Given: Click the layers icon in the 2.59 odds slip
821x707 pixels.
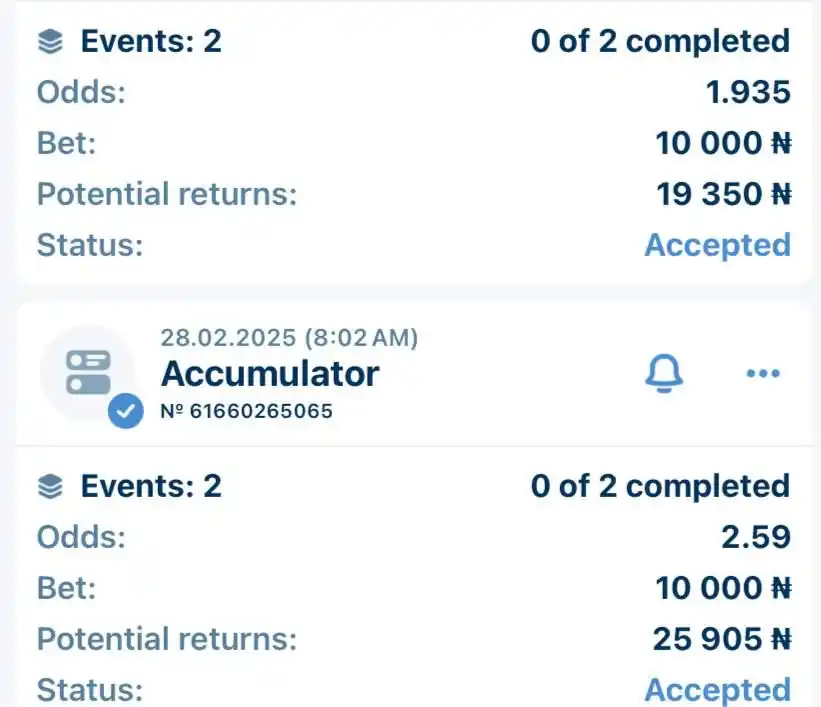Looking at the screenshot, I should pos(50,487).
